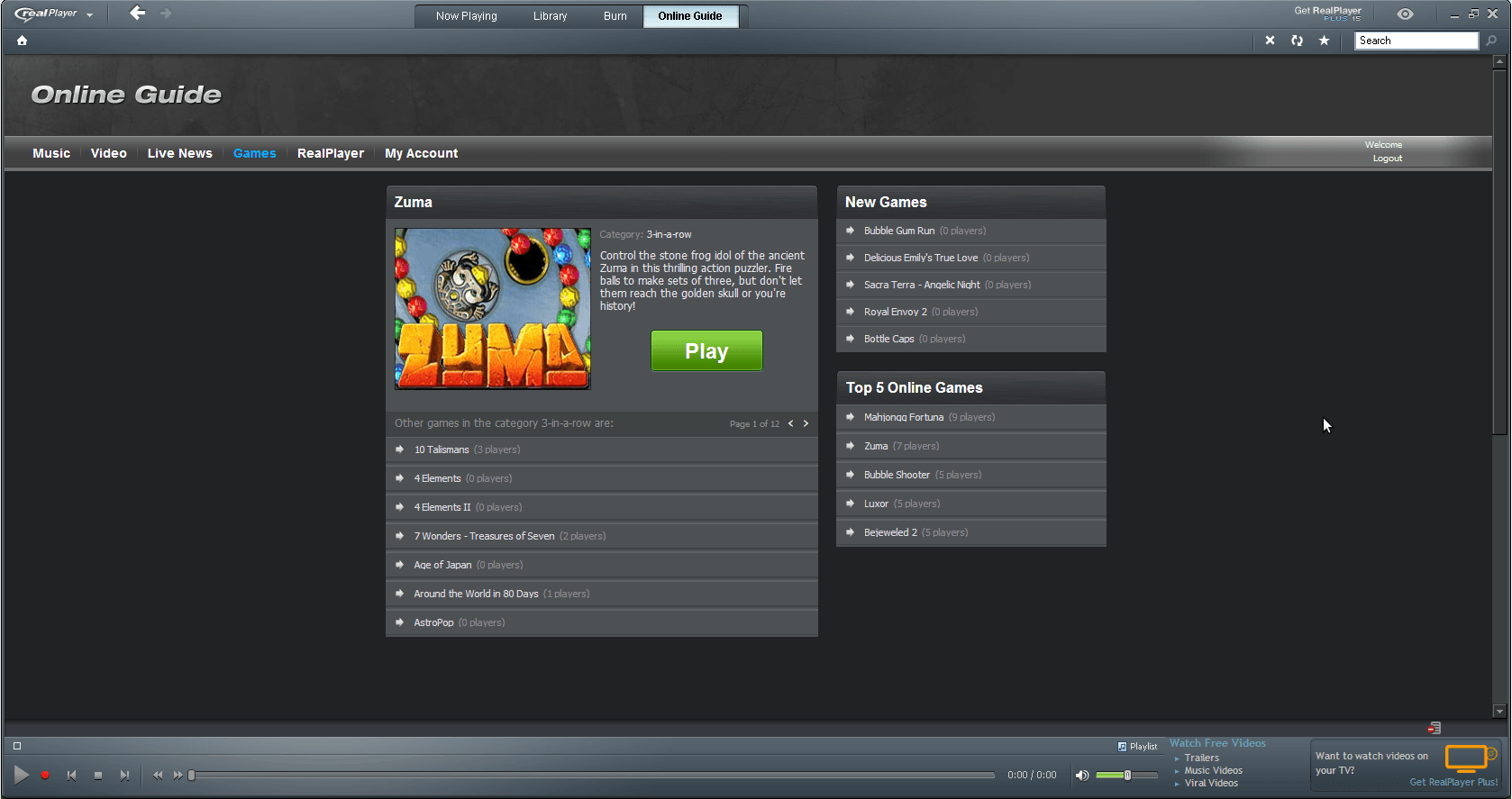This screenshot has height=799, width=1512.
Task: Click the Zuma game thumbnail
Action: (x=493, y=308)
